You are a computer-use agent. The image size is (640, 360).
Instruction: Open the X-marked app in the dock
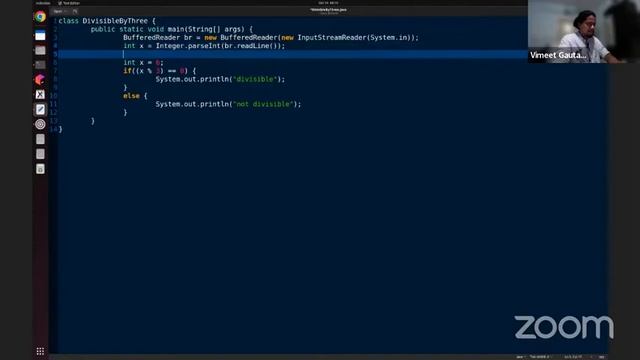click(40, 94)
